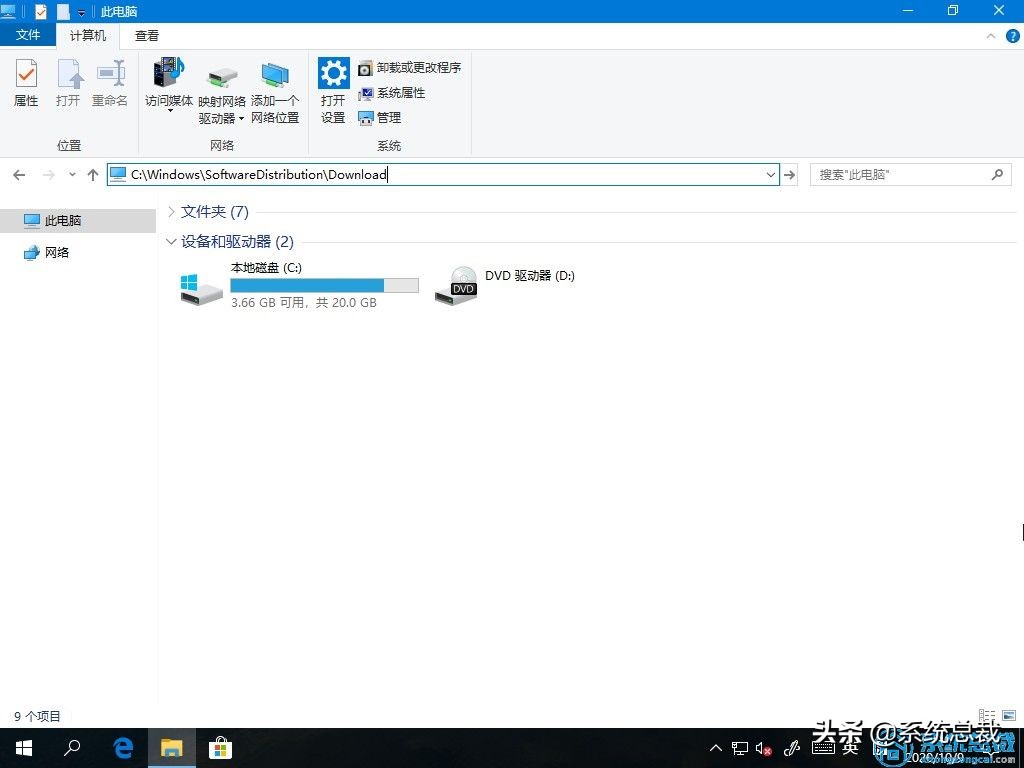Expand the 文件夹 (7) section
Image resolution: width=1024 pixels, height=768 pixels.
(x=171, y=211)
